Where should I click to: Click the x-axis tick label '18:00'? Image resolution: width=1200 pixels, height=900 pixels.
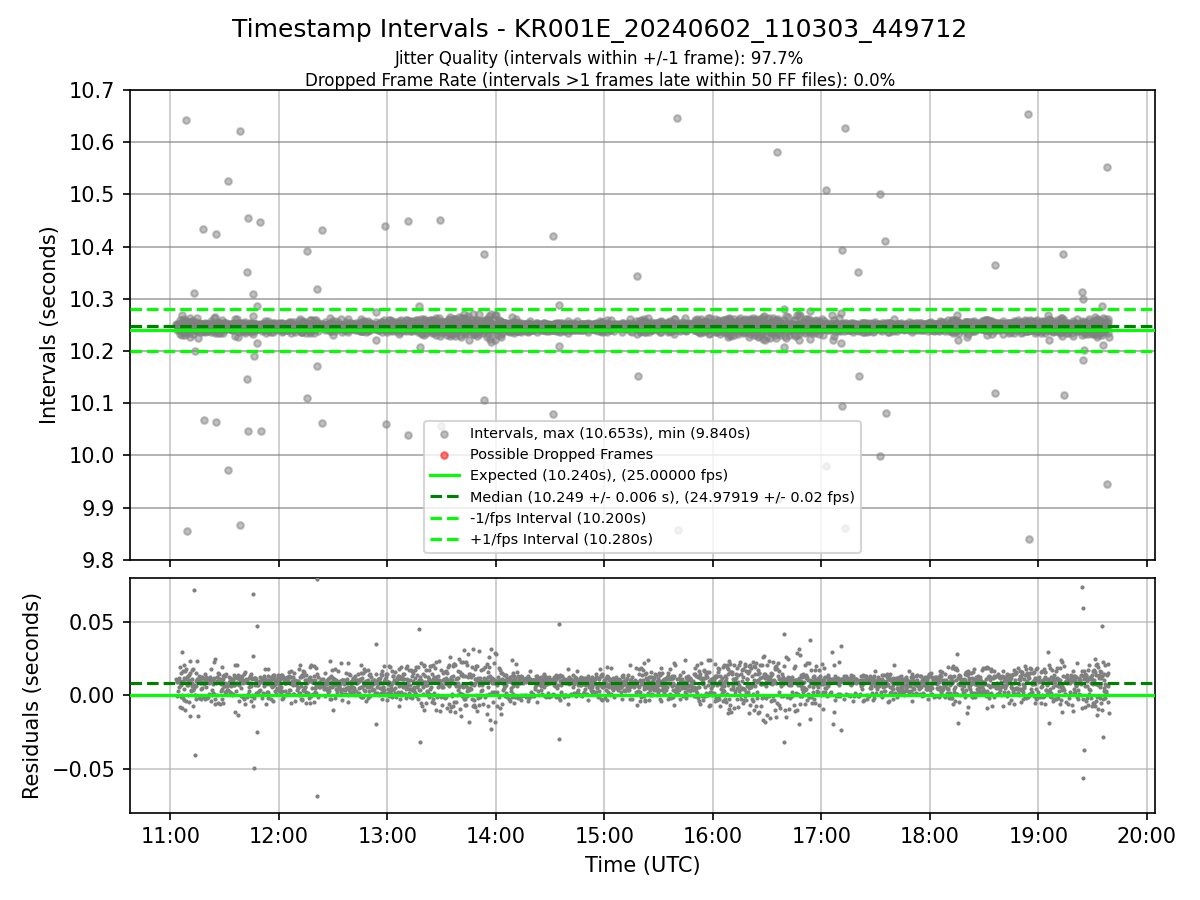coord(929,835)
